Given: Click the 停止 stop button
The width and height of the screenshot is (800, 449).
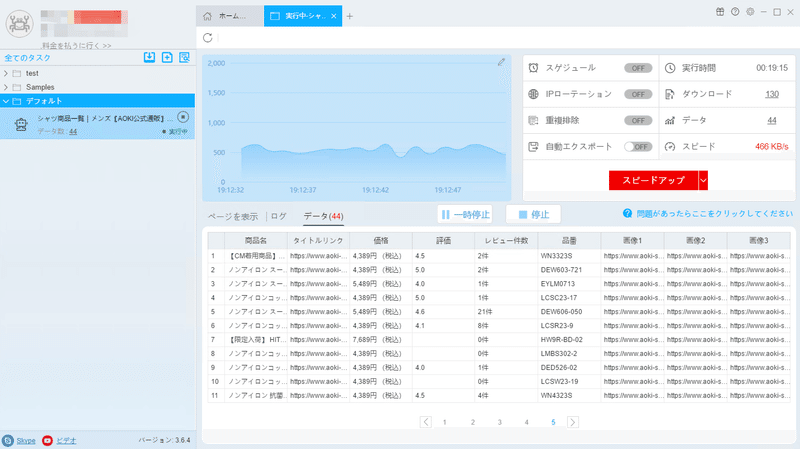Looking at the screenshot, I should (x=533, y=214).
